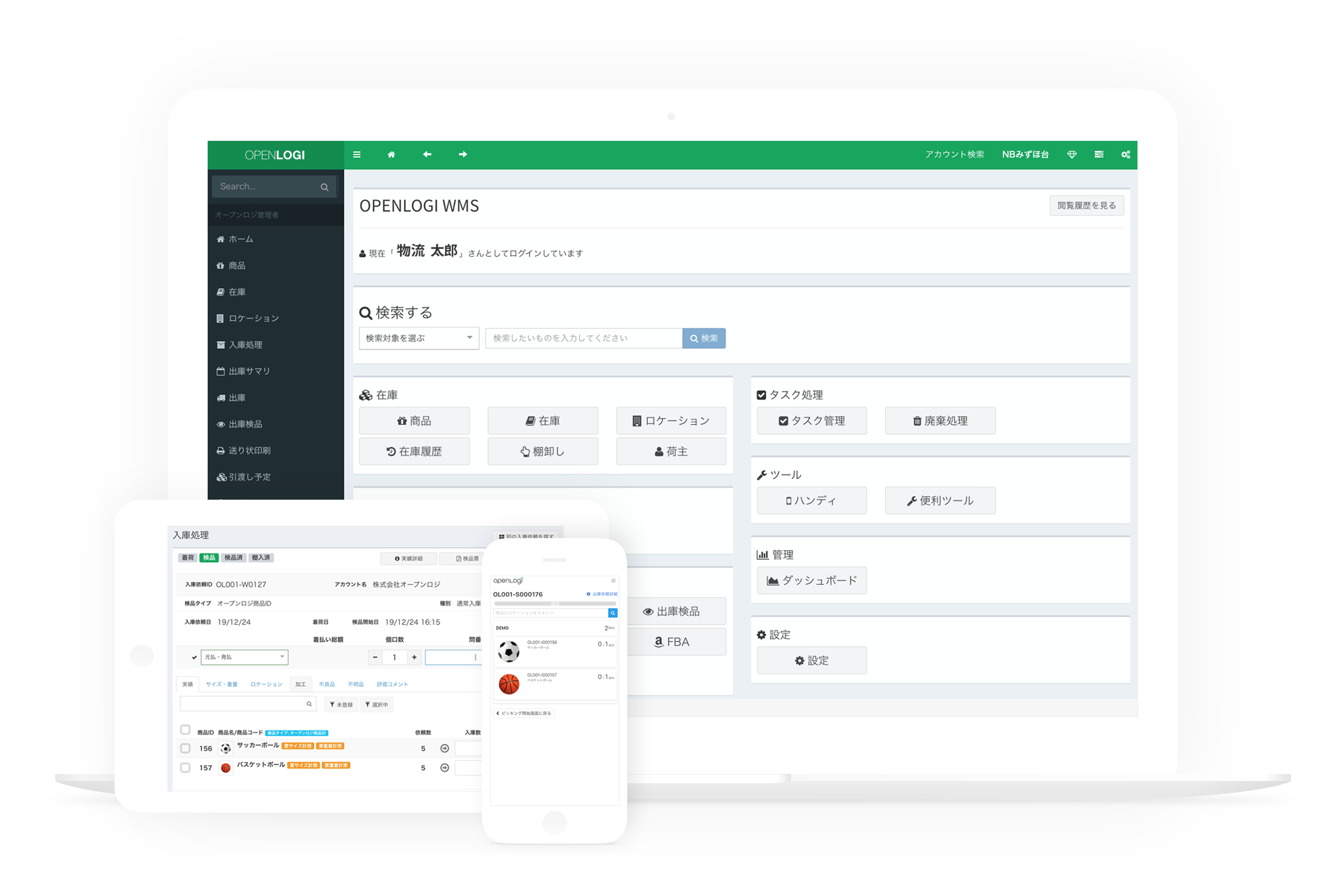The width and height of the screenshot is (1344, 896).
Task: Open the FBA button
Action: (x=675, y=642)
